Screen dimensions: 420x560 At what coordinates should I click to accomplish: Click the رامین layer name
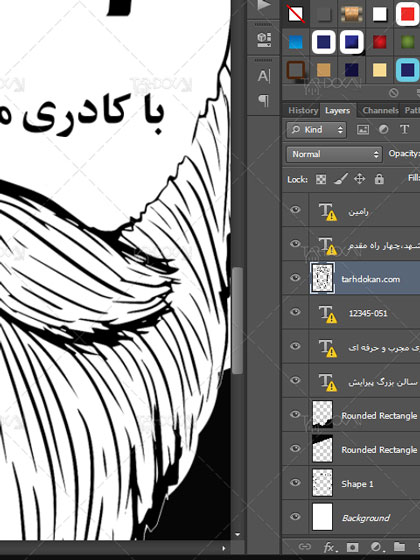click(x=358, y=212)
